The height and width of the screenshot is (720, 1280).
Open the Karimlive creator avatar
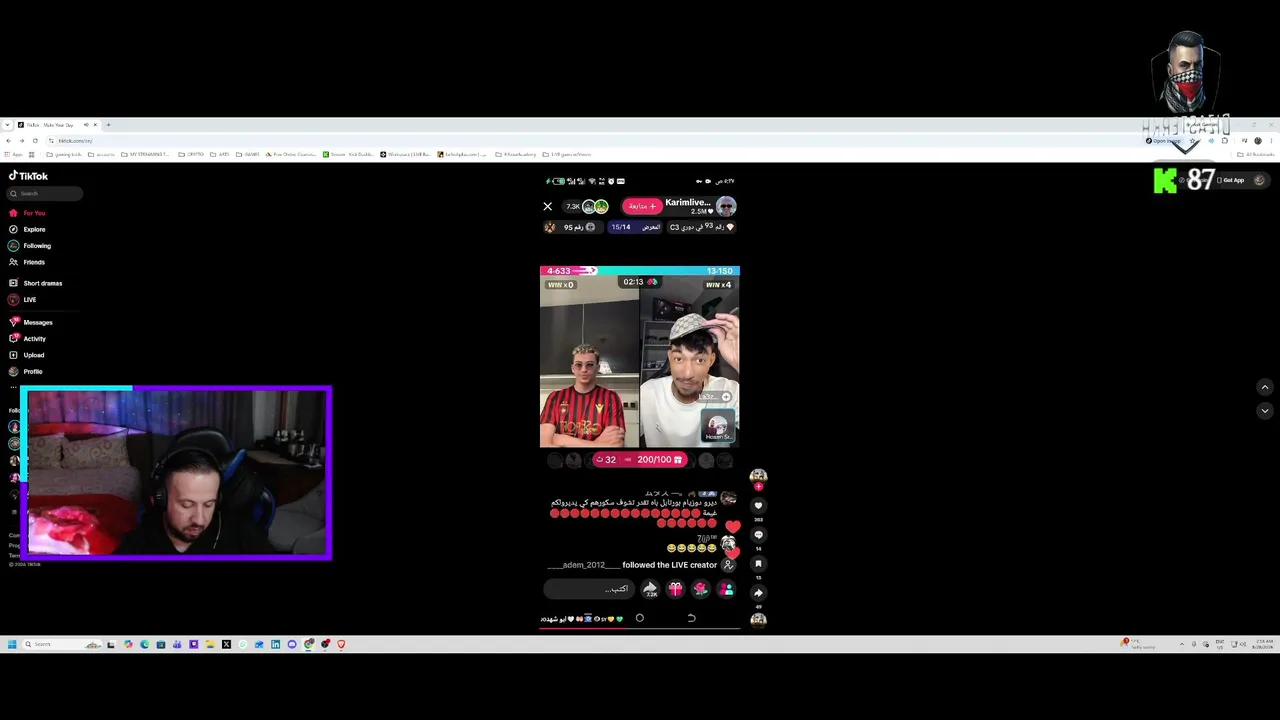(x=726, y=206)
